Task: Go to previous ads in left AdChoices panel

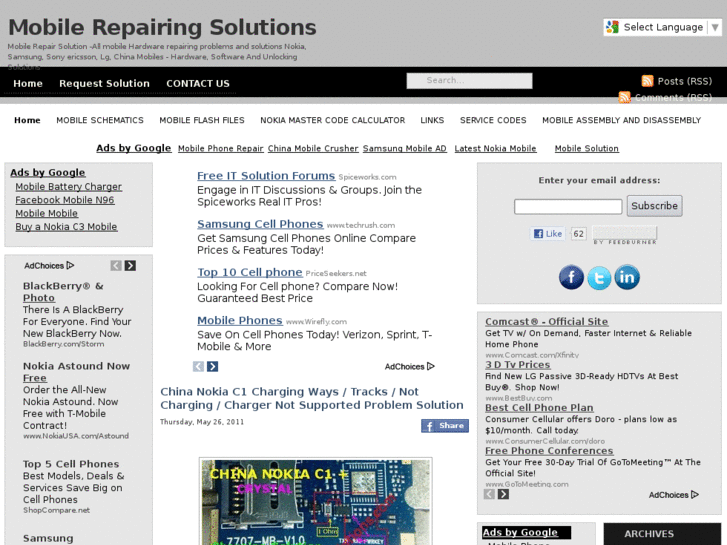Action: 116,265
